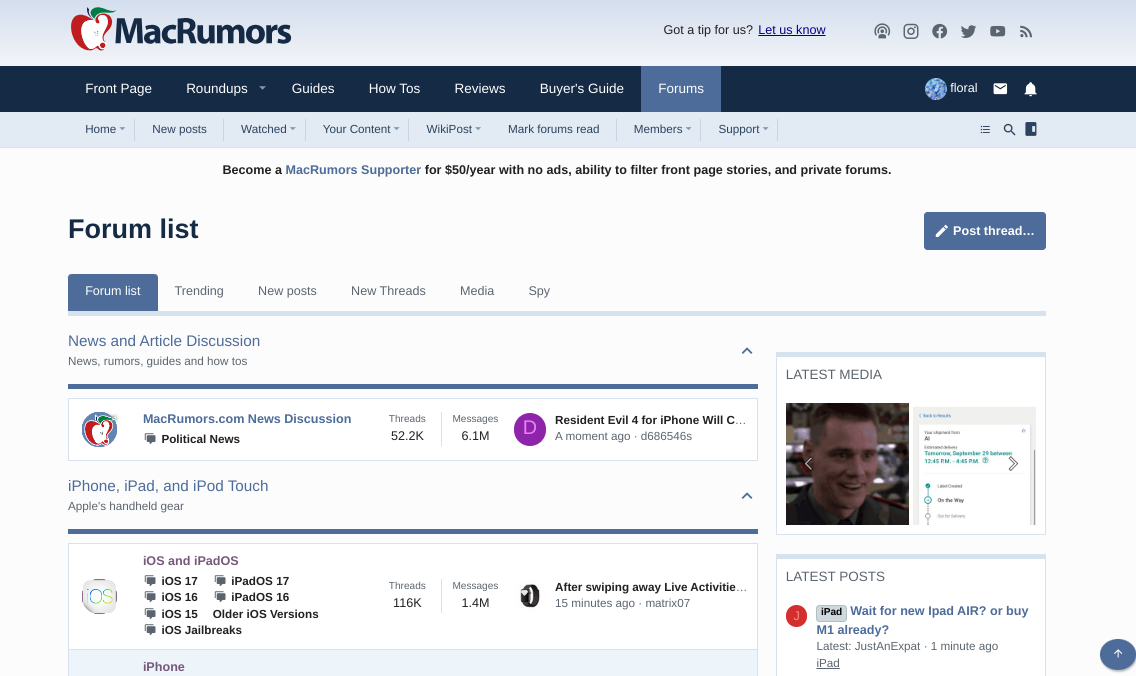The width and height of the screenshot is (1136, 676).
Task: Open the Support dropdown menu
Action: [765, 129]
